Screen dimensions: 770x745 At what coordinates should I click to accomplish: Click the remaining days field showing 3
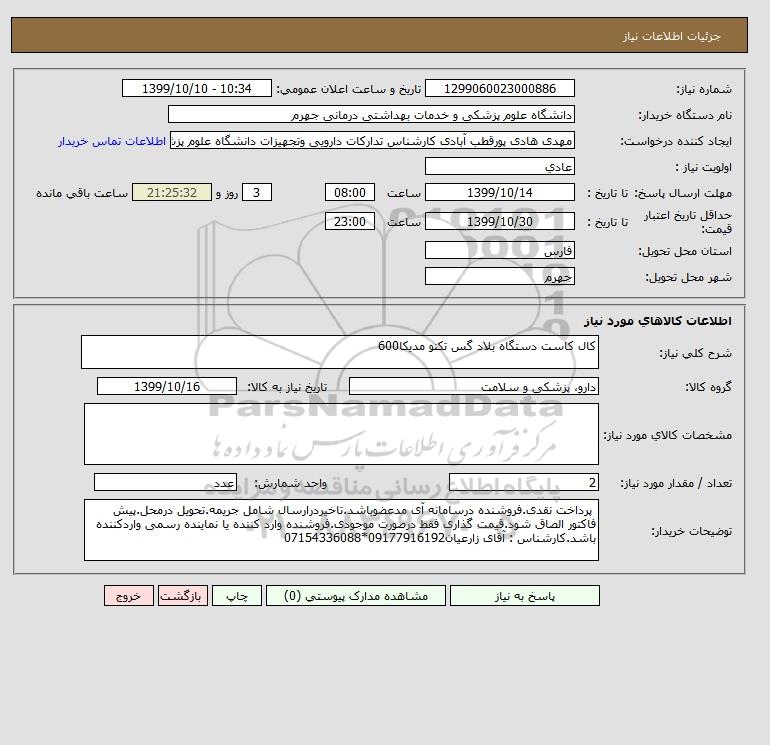[256, 193]
